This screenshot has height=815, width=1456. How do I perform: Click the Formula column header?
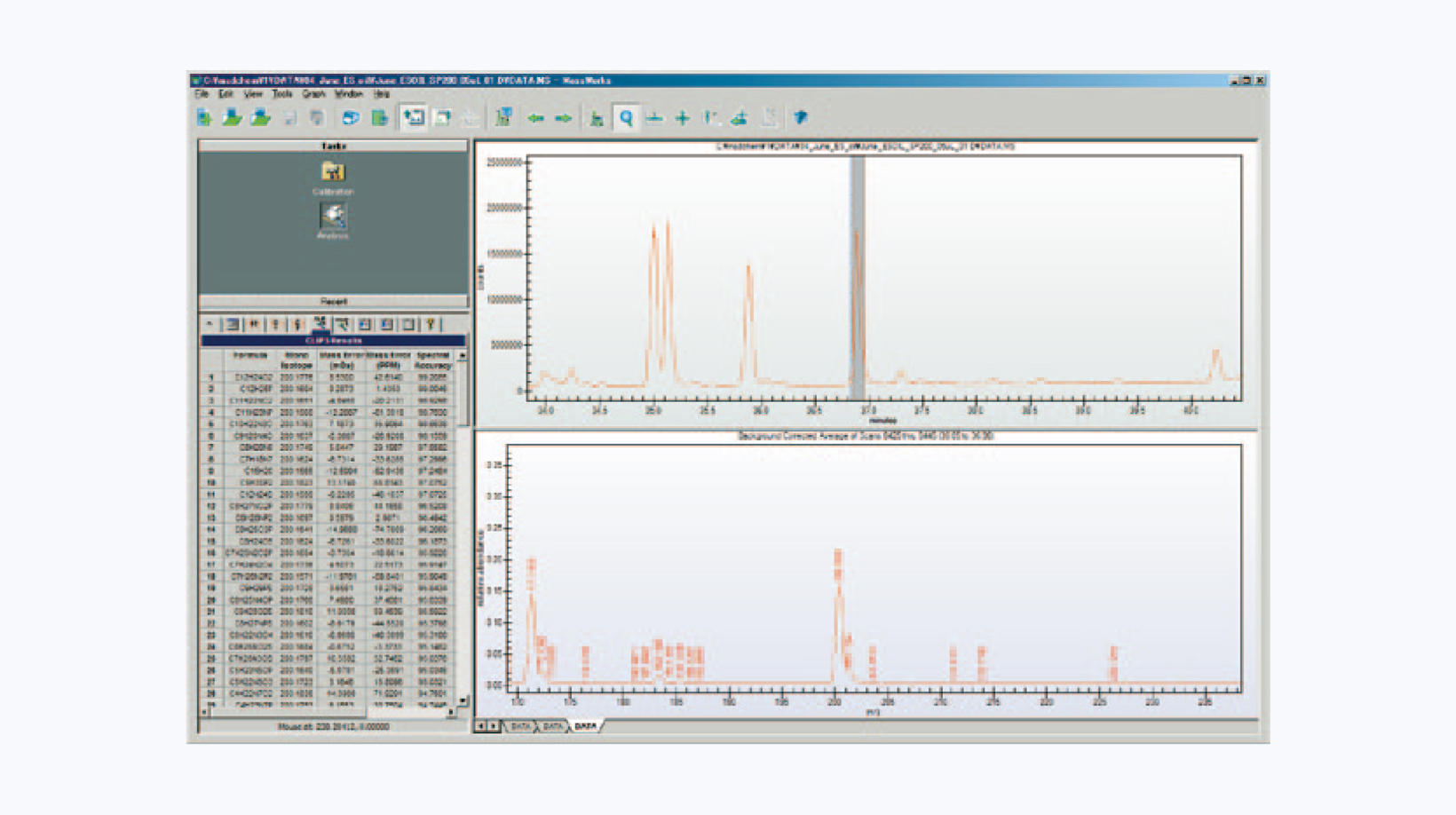[x=250, y=360]
